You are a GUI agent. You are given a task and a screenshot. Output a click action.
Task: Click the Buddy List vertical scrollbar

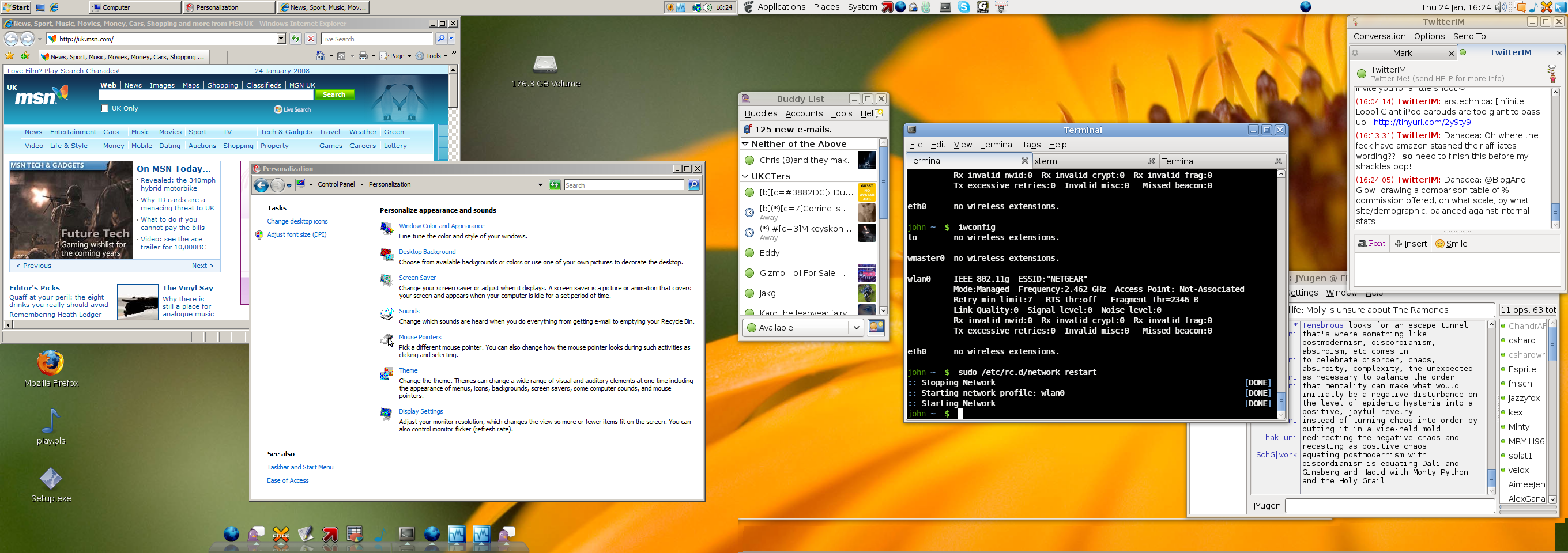(883, 227)
